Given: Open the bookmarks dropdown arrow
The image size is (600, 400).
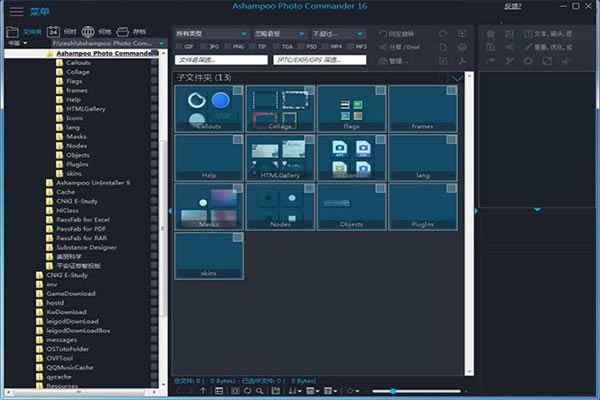Looking at the screenshot, I should 25,43.
